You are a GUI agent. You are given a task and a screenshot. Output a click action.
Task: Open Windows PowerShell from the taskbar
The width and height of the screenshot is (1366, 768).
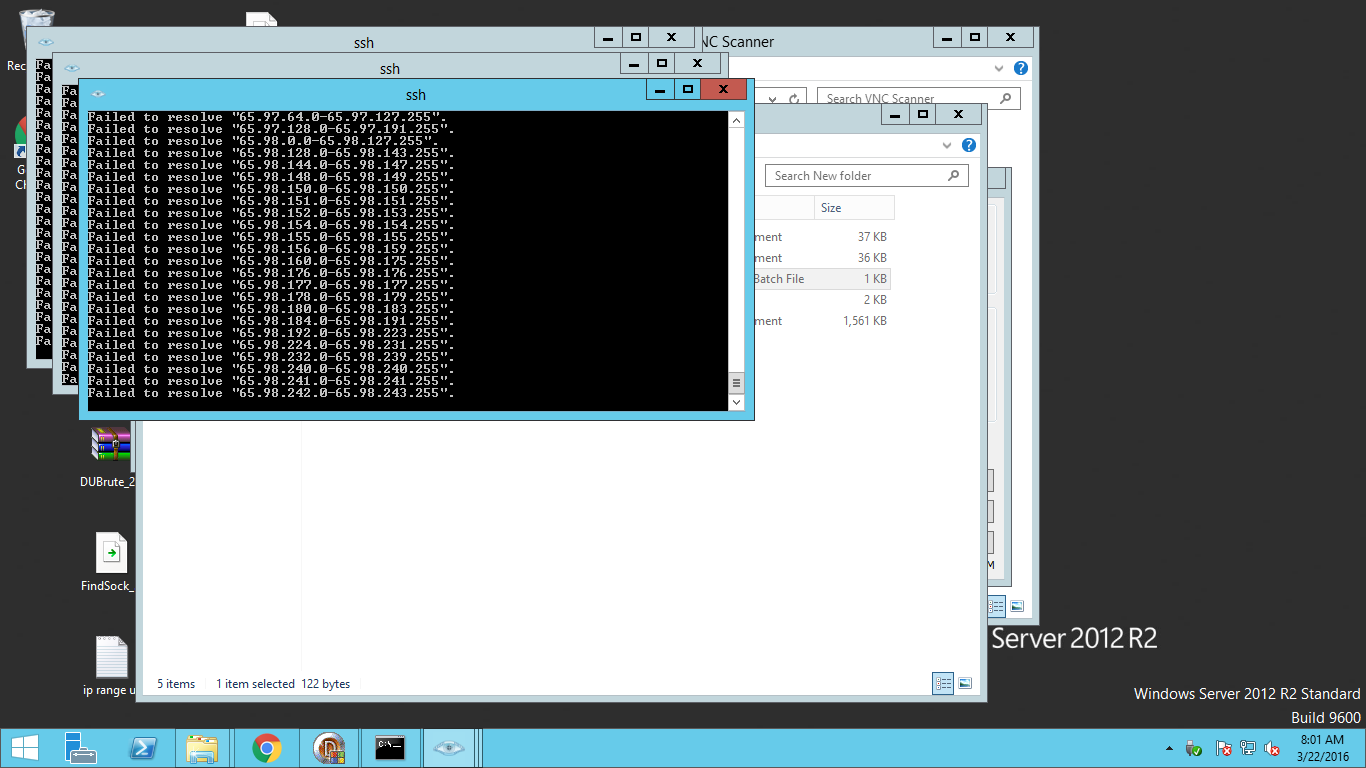(144, 747)
